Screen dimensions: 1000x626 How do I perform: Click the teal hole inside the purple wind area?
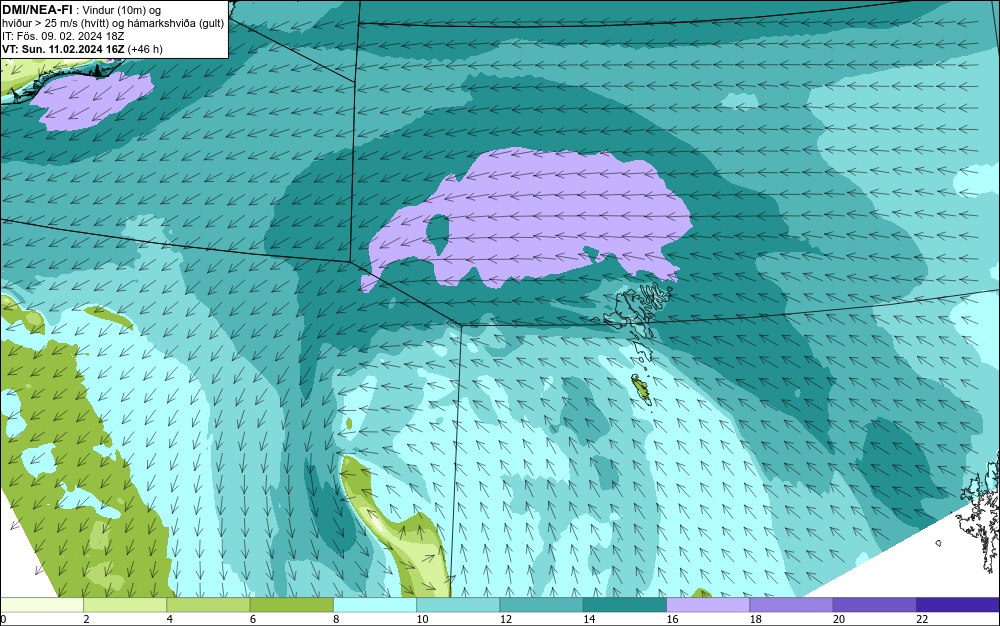coord(438,234)
